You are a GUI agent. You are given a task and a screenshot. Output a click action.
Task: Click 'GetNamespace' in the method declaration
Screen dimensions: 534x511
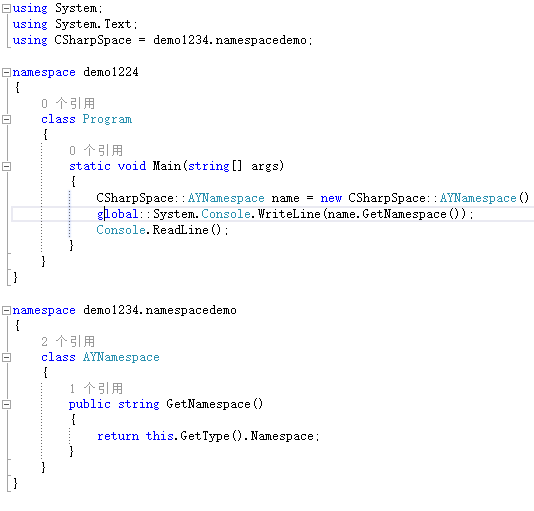click(208, 404)
